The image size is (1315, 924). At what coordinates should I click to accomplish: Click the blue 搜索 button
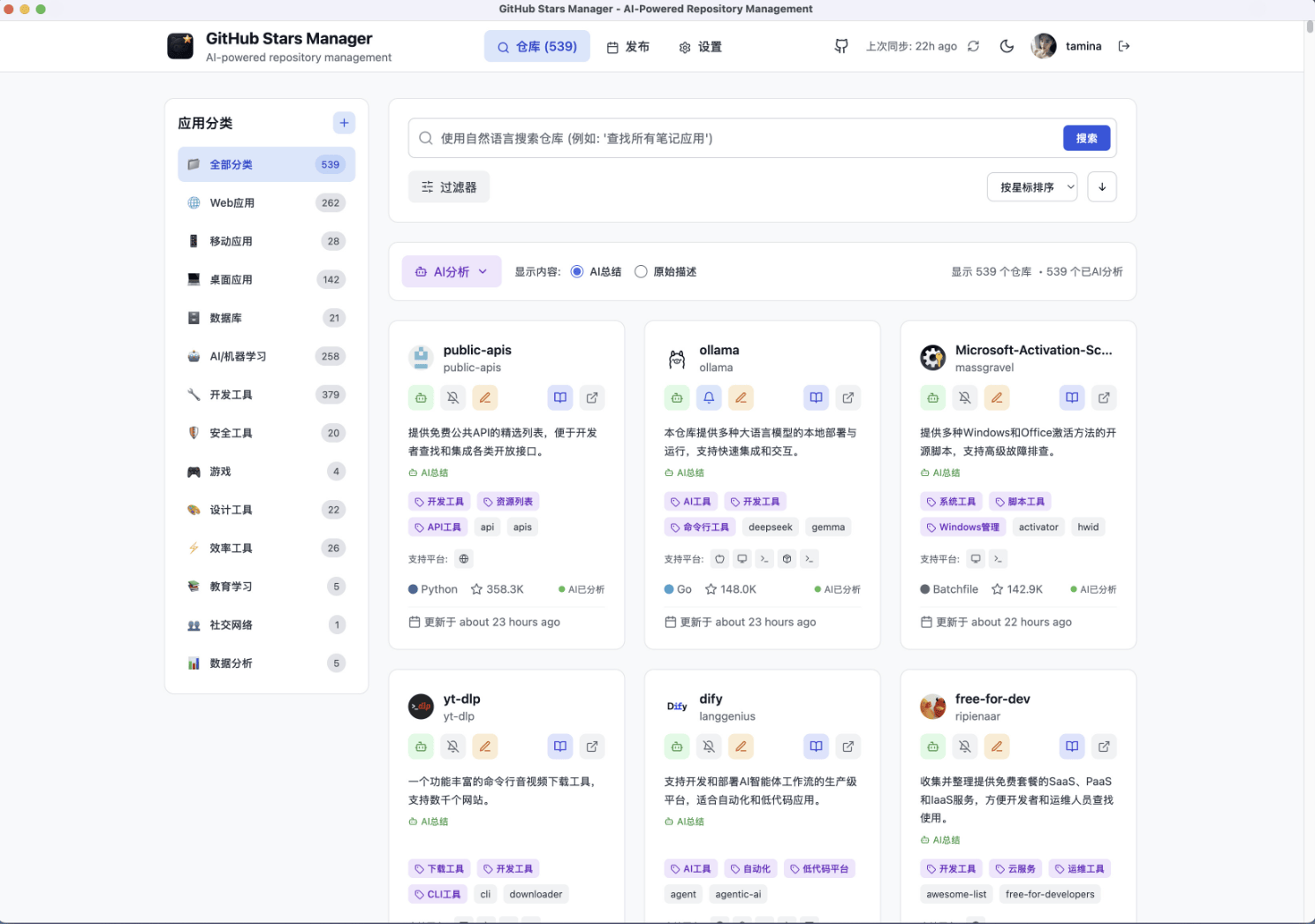pos(1087,138)
